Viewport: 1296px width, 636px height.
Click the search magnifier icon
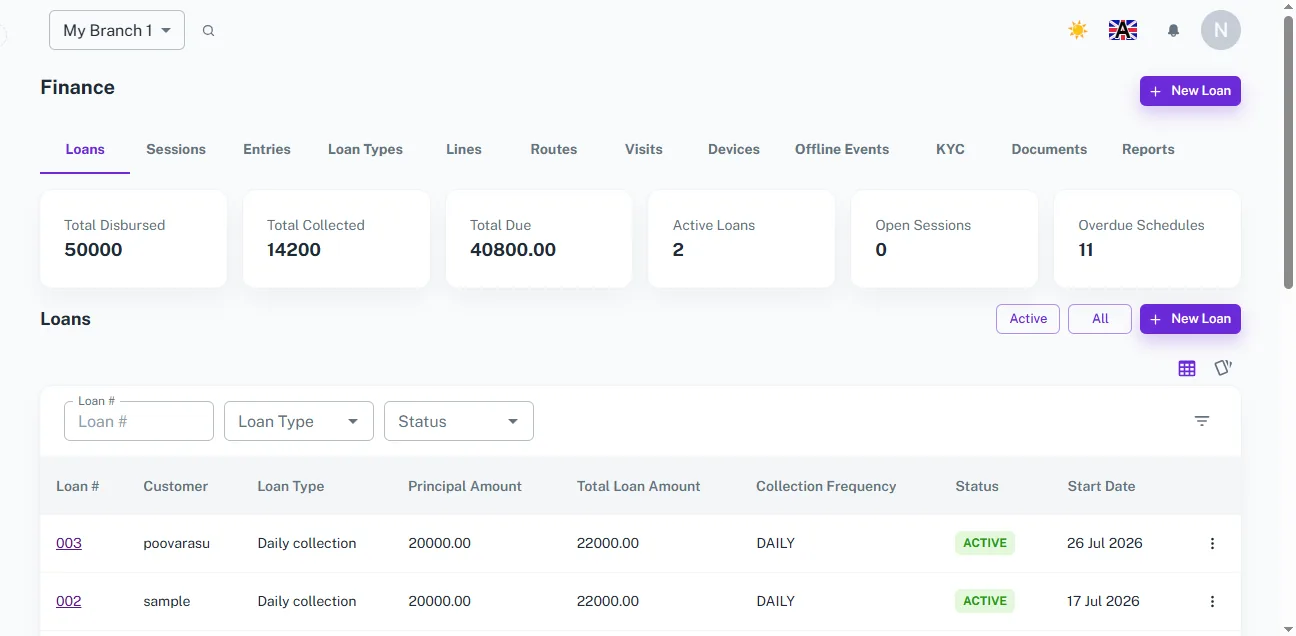point(208,31)
